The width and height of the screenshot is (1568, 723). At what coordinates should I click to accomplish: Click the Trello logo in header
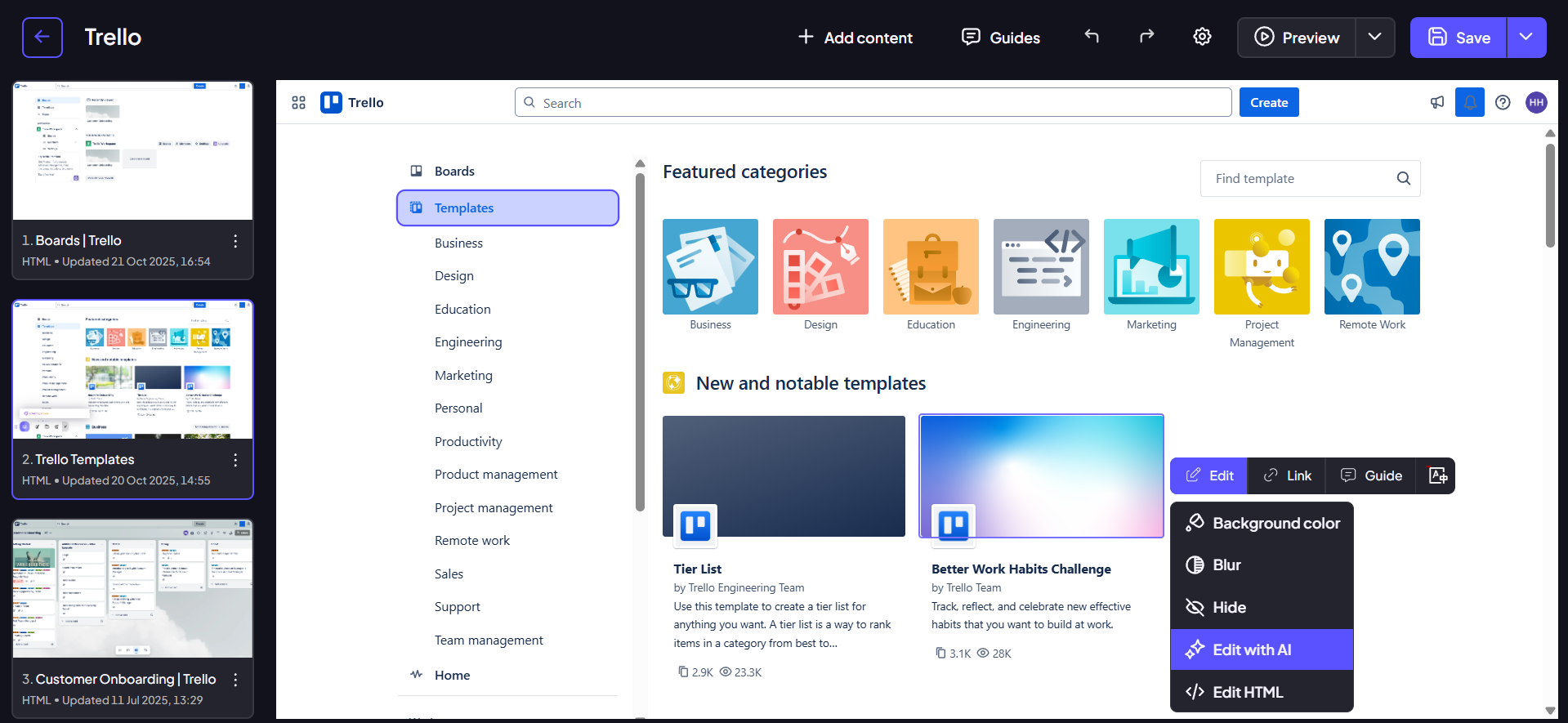point(352,102)
